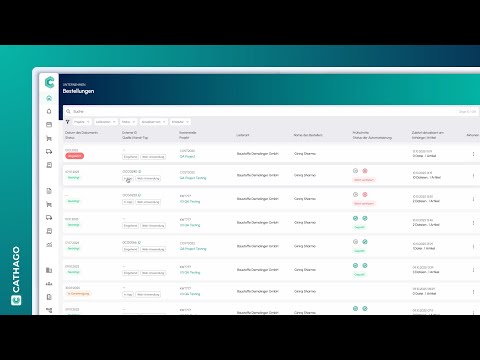This screenshot has width=480, height=360.
Task: Open the card icon below the bell
Action: tap(49, 125)
